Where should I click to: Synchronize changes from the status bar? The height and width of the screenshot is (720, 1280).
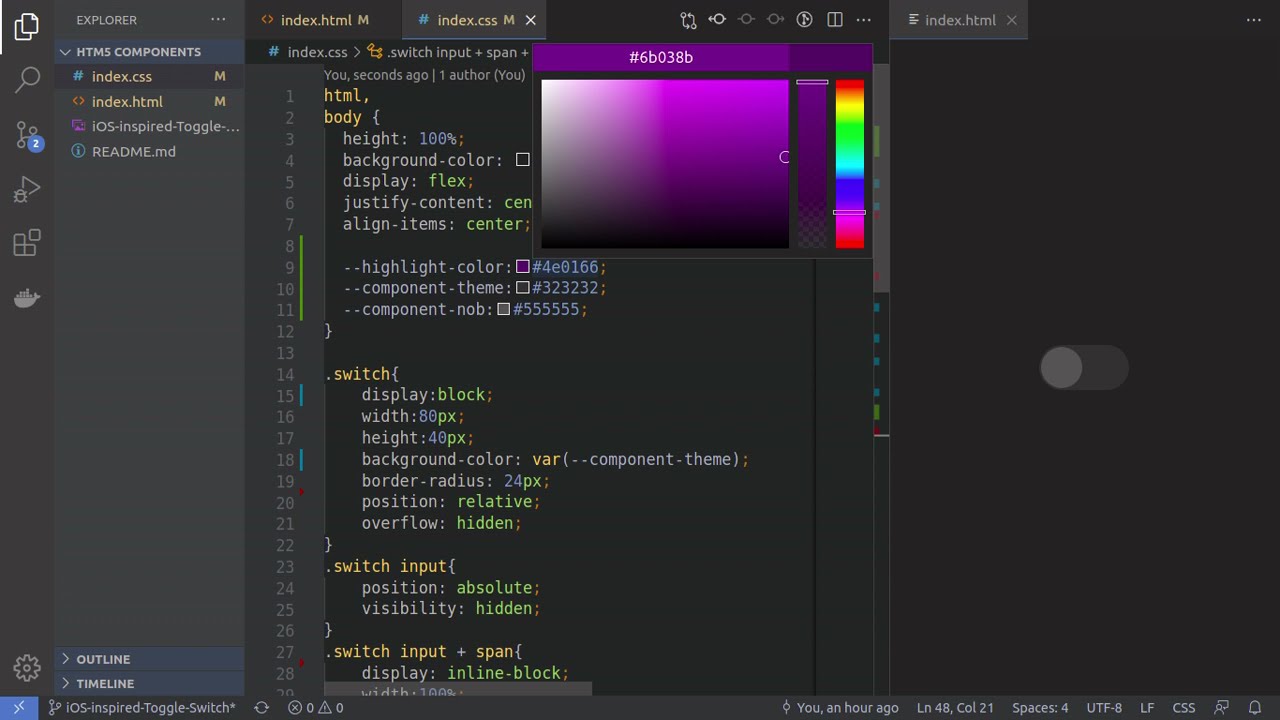pyautogui.click(x=261, y=708)
